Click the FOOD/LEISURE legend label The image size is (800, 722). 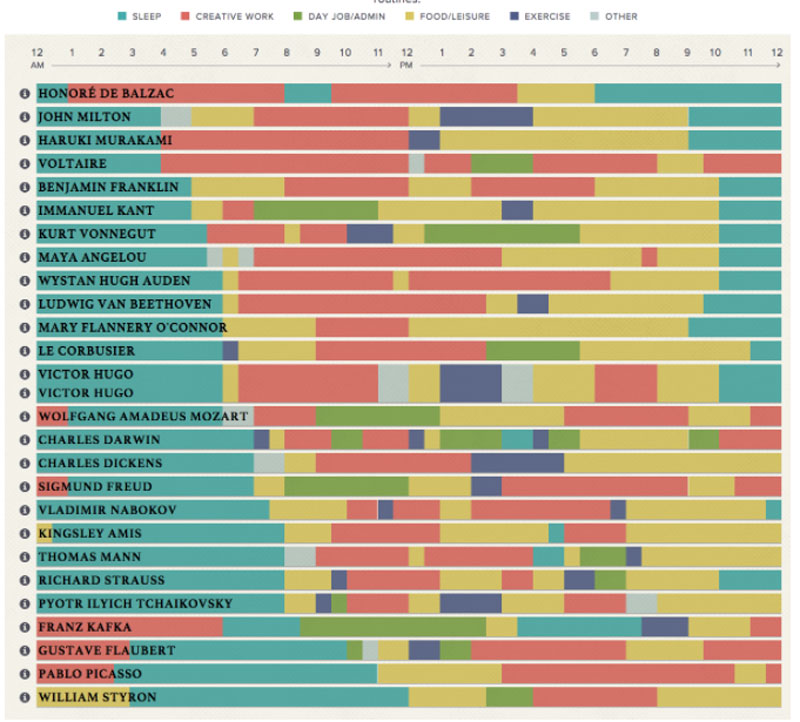[455, 17]
